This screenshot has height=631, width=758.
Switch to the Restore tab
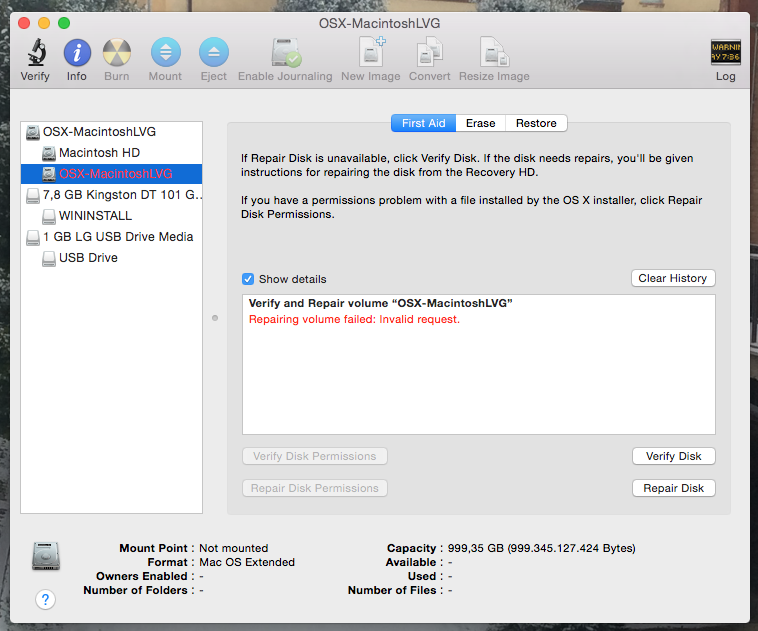pos(536,123)
